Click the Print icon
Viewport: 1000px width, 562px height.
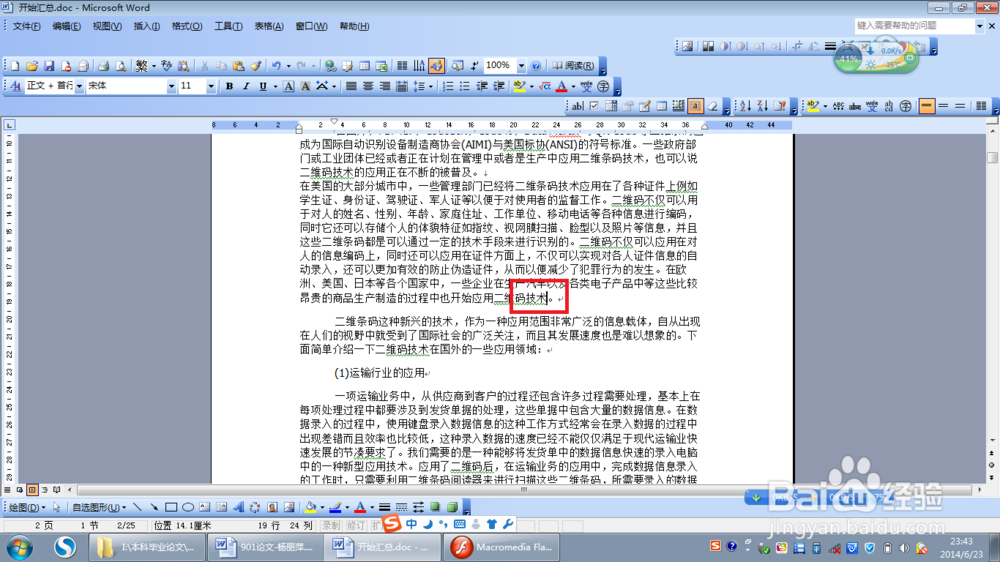coord(103,66)
